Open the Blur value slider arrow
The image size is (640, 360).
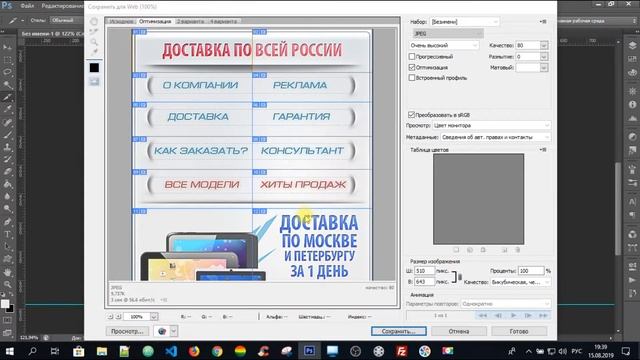[544, 56]
